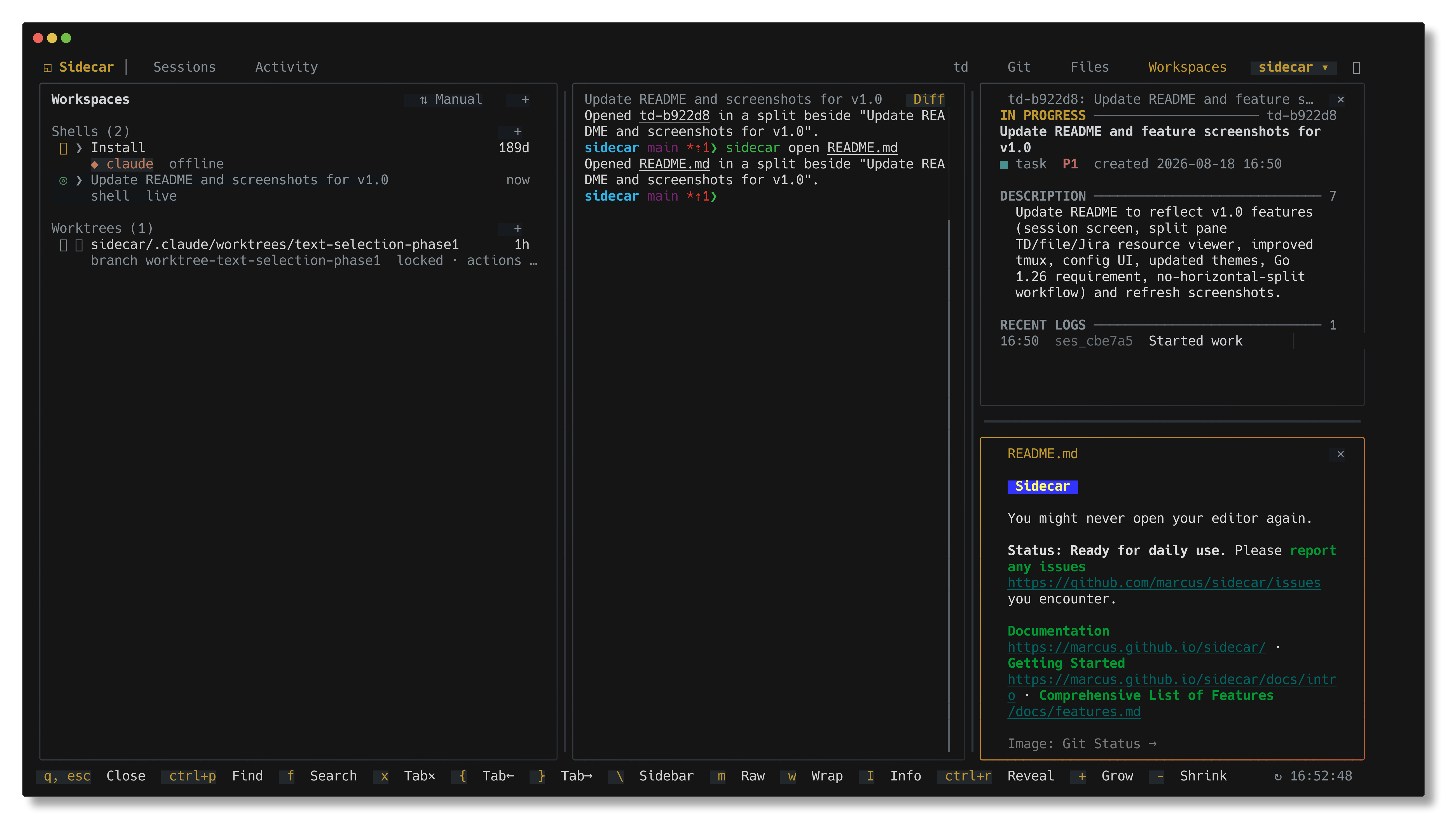Switch to the Activity tab
1456x828 pixels.
pyautogui.click(x=286, y=68)
